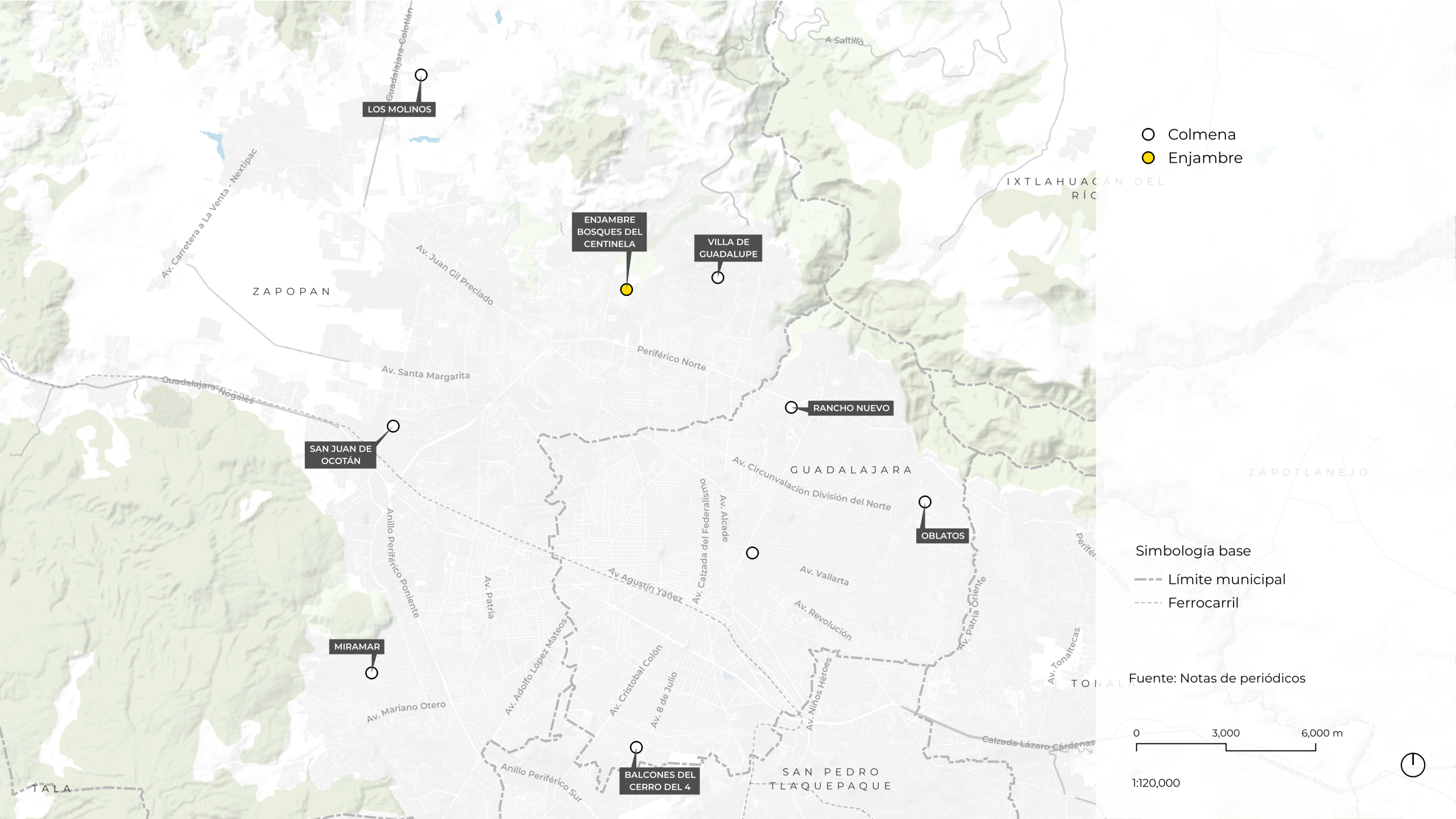This screenshot has width=1456, height=819.
Task: Select the Villa de Guadalupe colmena marker
Action: [718, 278]
